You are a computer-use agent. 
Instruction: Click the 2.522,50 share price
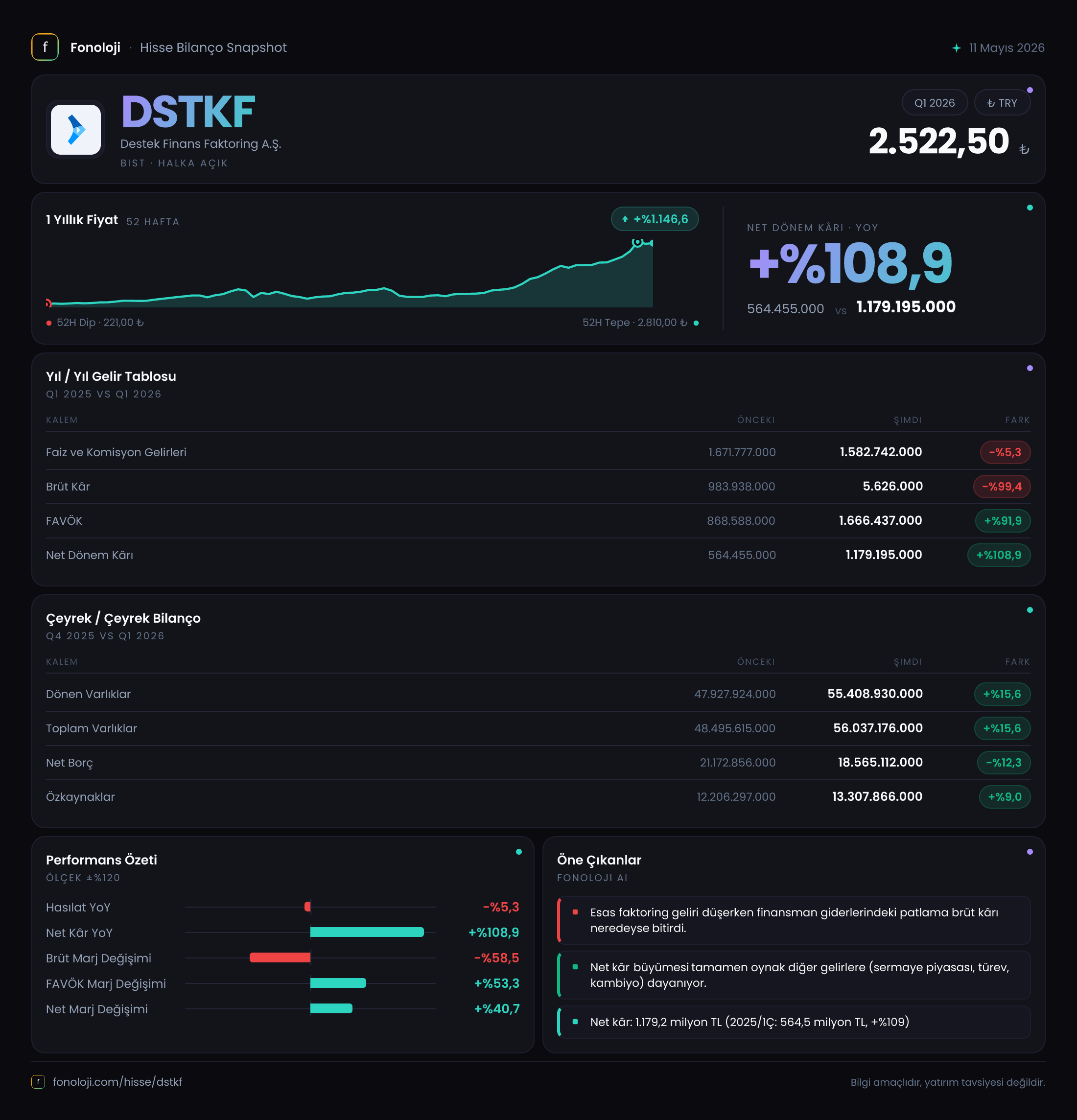pos(939,141)
